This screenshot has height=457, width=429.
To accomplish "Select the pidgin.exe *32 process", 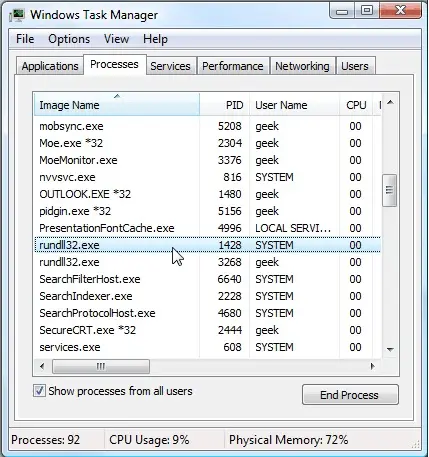I will [207, 211].
